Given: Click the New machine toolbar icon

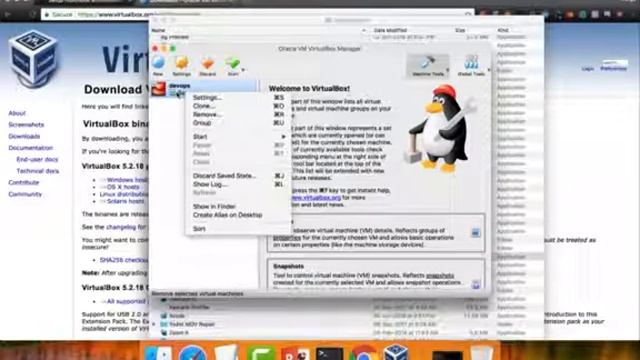Looking at the screenshot, I should 158,66.
